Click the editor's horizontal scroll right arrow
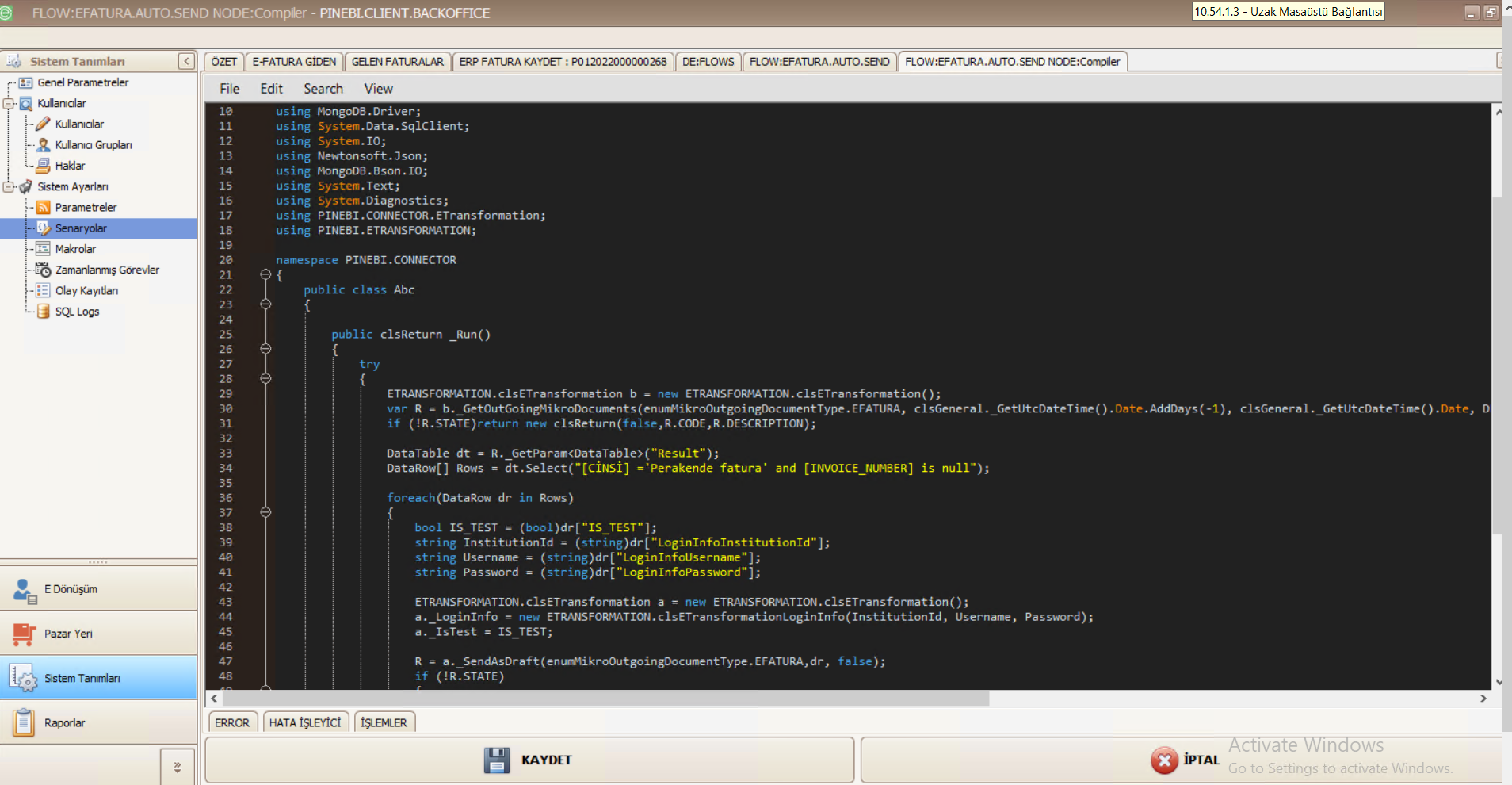Screen dimensions: 1512x785 tap(1483, 699)
